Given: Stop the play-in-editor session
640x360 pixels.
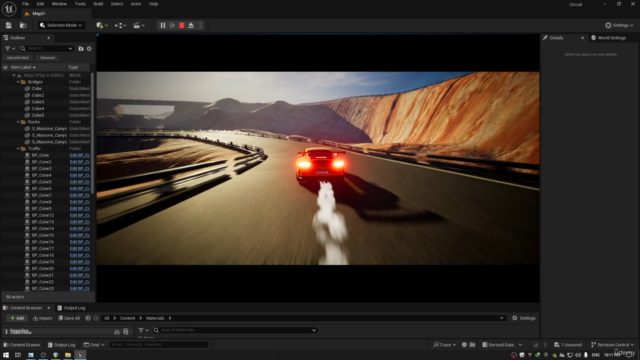Looking at the screenshot, I should [182, 25].
